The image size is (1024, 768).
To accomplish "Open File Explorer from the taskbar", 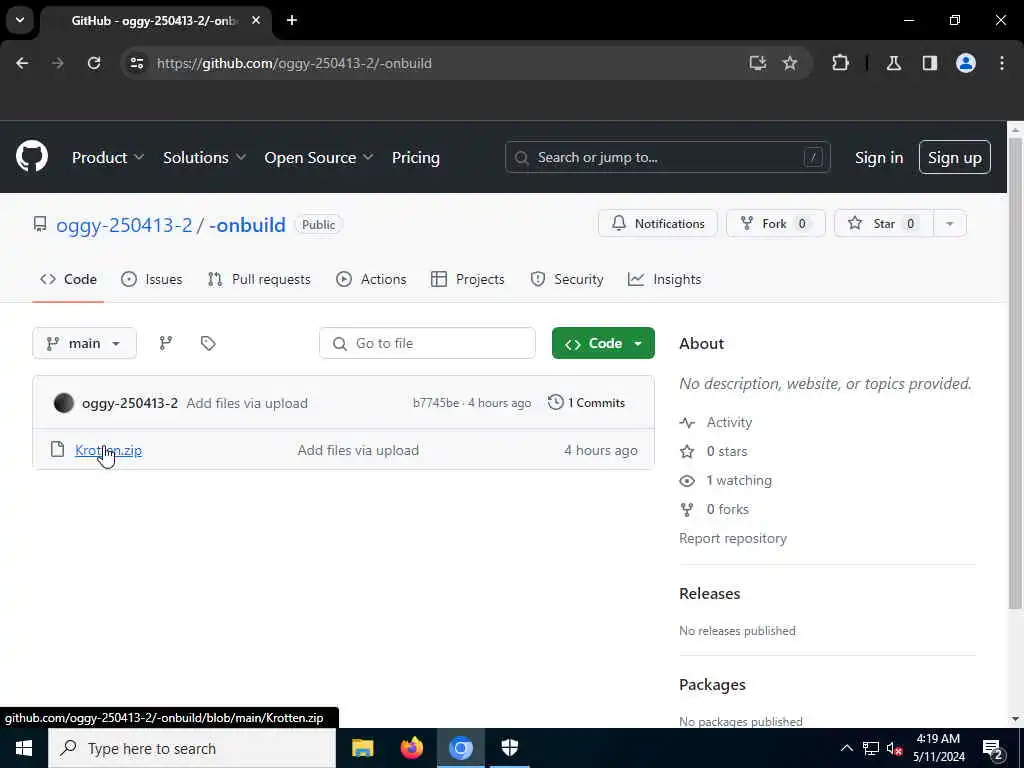I will (362, 748).
